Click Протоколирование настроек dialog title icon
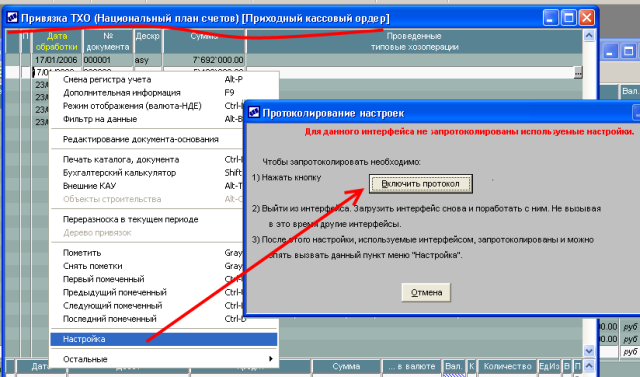 click(254, 112)
